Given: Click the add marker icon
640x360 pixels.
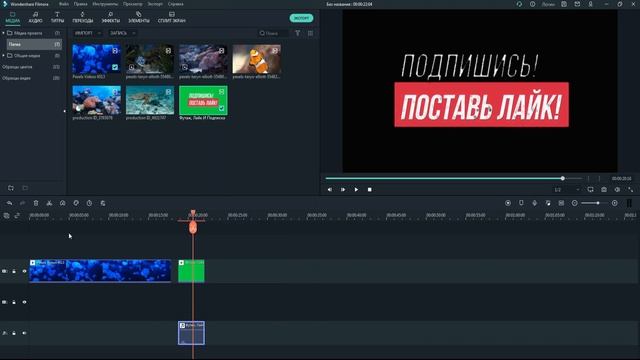Looking at the screenshot, I should 521,203.
